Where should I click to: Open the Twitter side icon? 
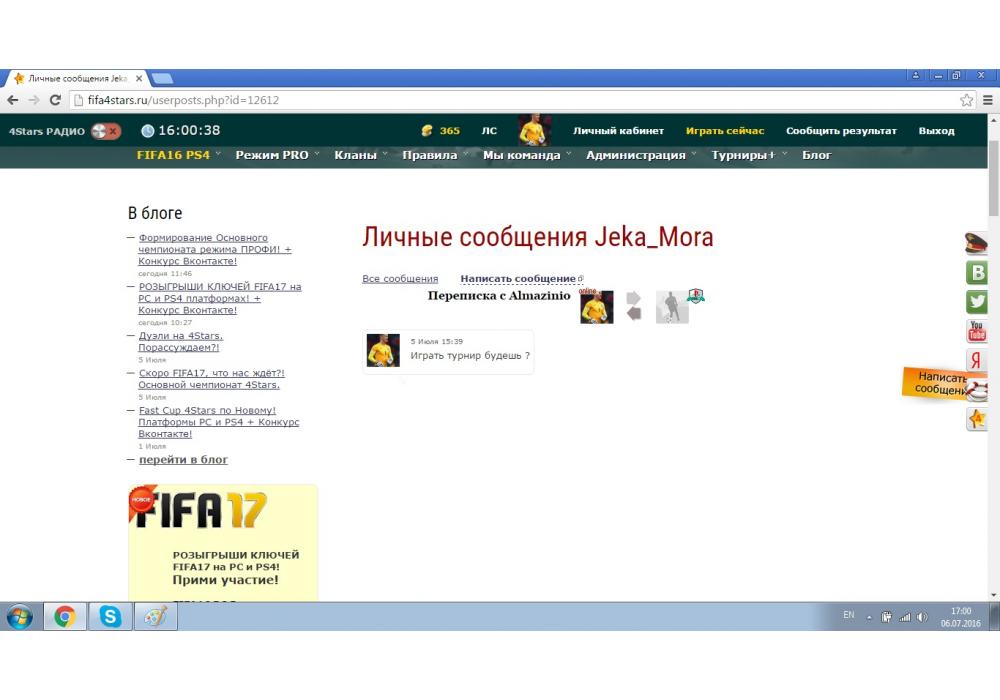[x=976, y=302]
